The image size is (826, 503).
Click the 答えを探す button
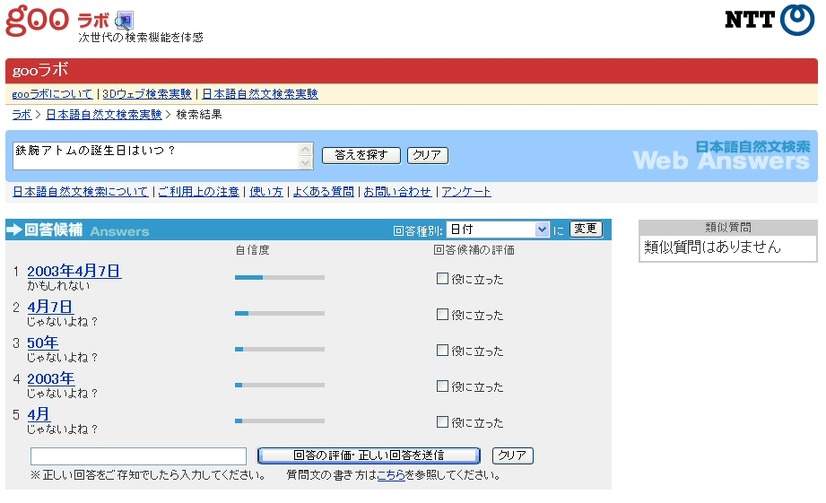click(361, 155)
